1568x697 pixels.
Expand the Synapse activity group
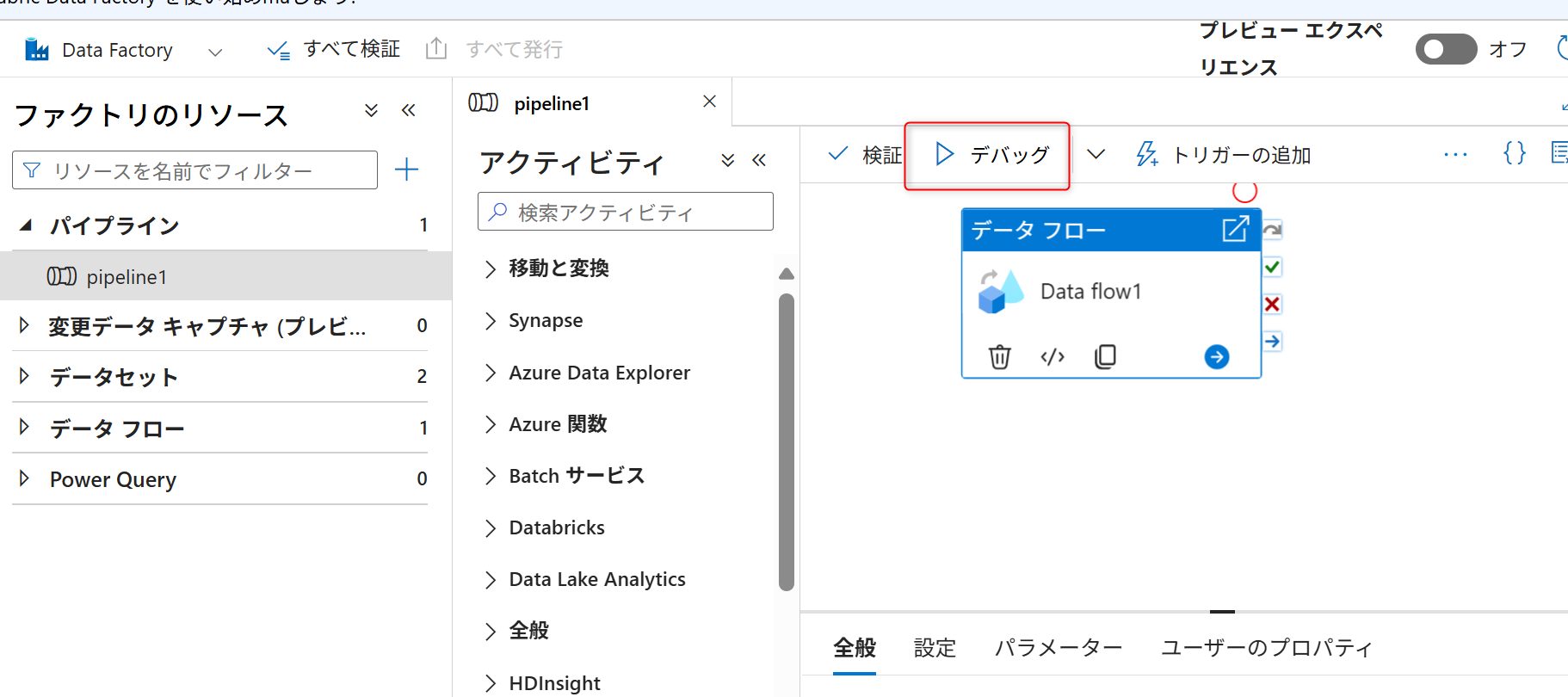(491, 321)
